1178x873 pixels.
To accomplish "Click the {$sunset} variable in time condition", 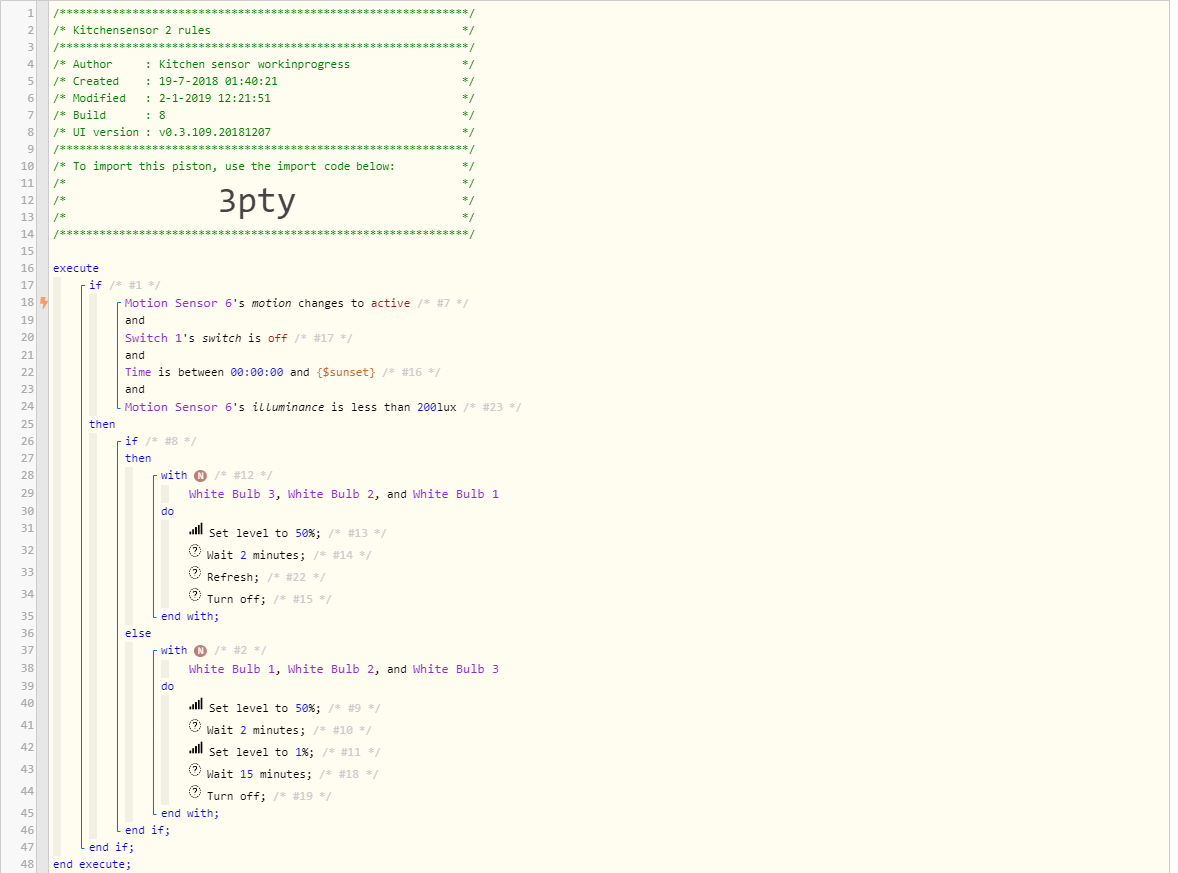I will [346, 373].
